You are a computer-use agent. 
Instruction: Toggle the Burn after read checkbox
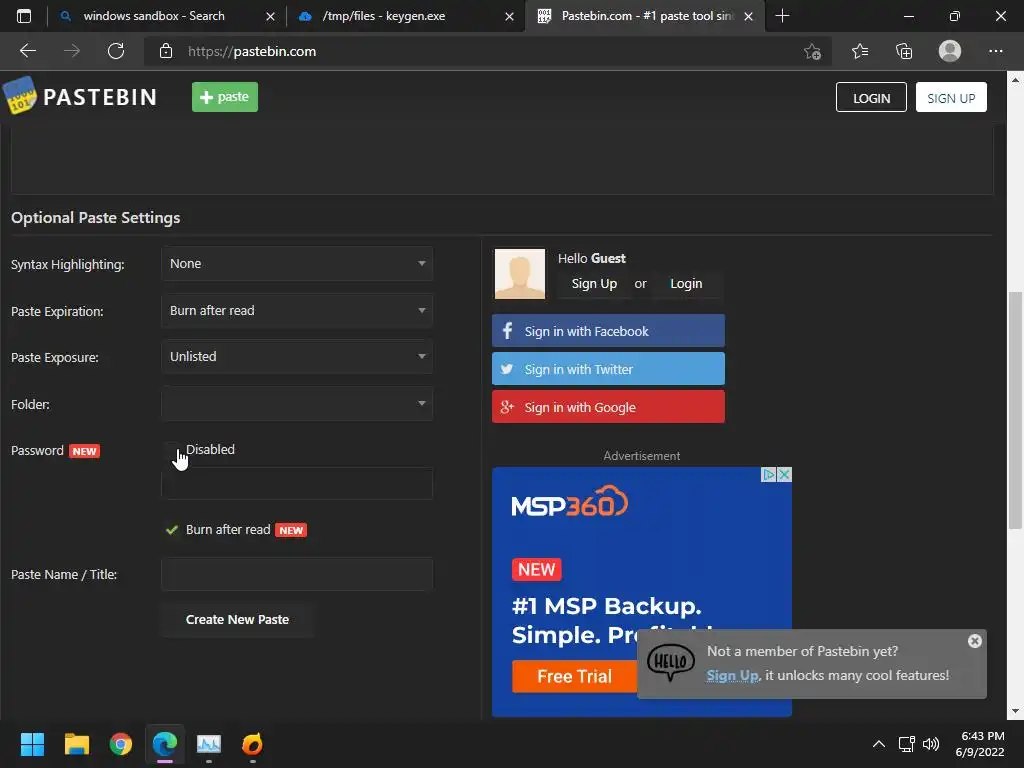point(172,530)
